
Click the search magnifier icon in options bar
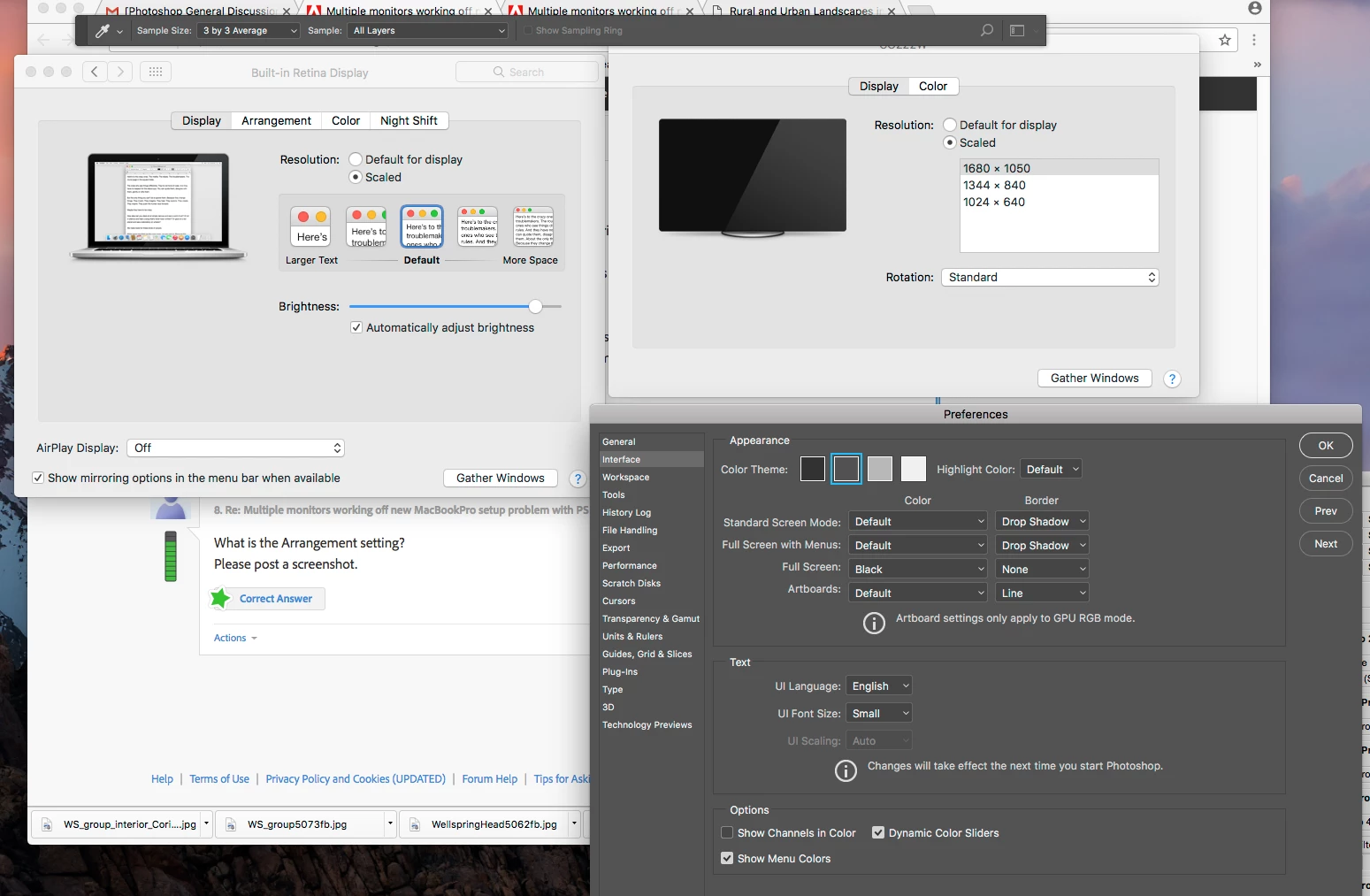point(987,31)
